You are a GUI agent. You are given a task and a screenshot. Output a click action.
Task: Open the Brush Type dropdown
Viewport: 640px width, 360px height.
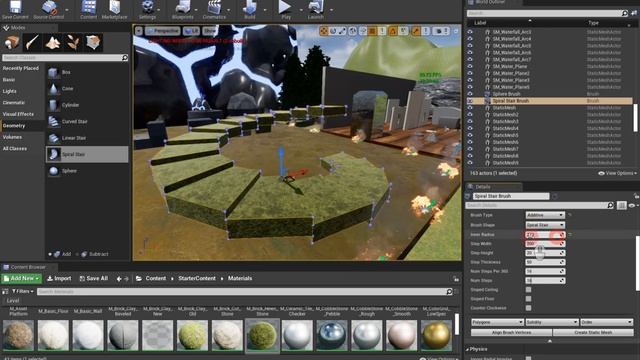[545, 215]
